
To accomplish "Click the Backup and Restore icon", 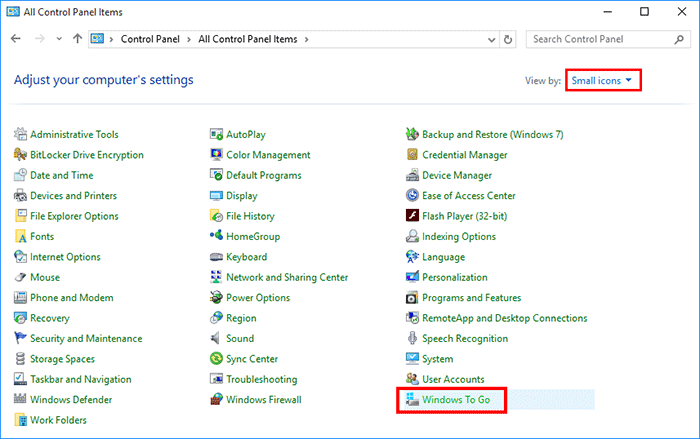I will [412, 134].
